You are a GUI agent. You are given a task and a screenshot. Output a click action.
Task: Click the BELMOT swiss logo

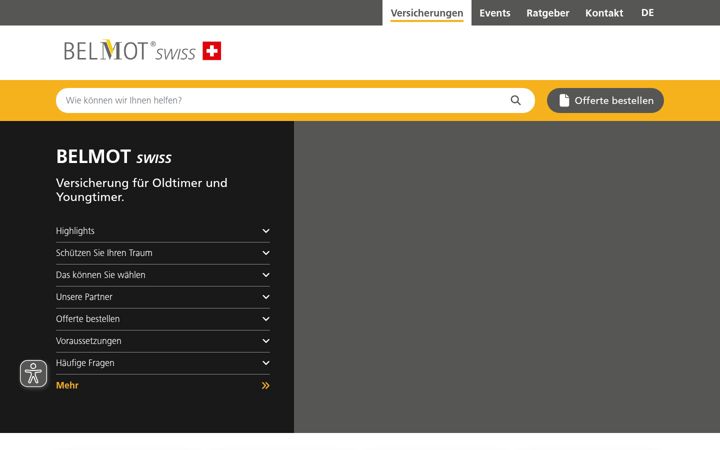142,51
